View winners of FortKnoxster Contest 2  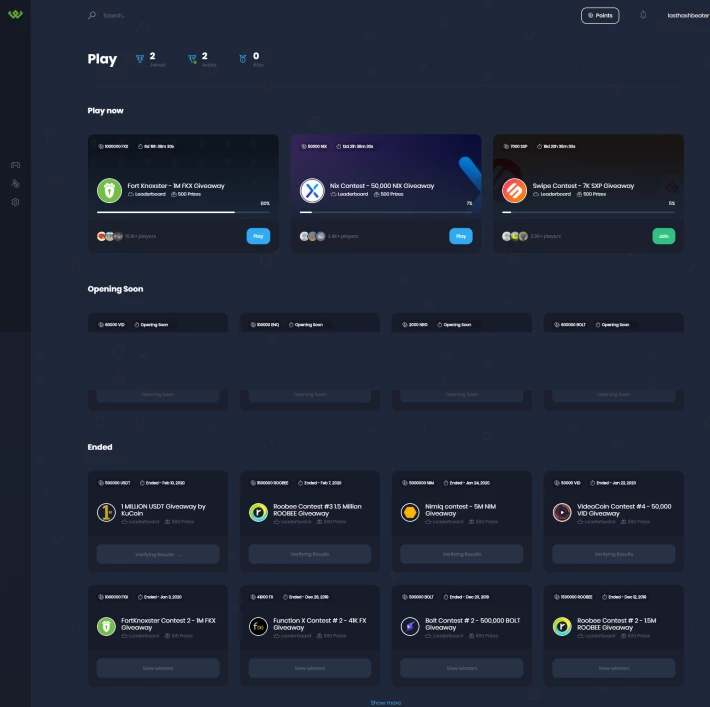click(158, 668)
